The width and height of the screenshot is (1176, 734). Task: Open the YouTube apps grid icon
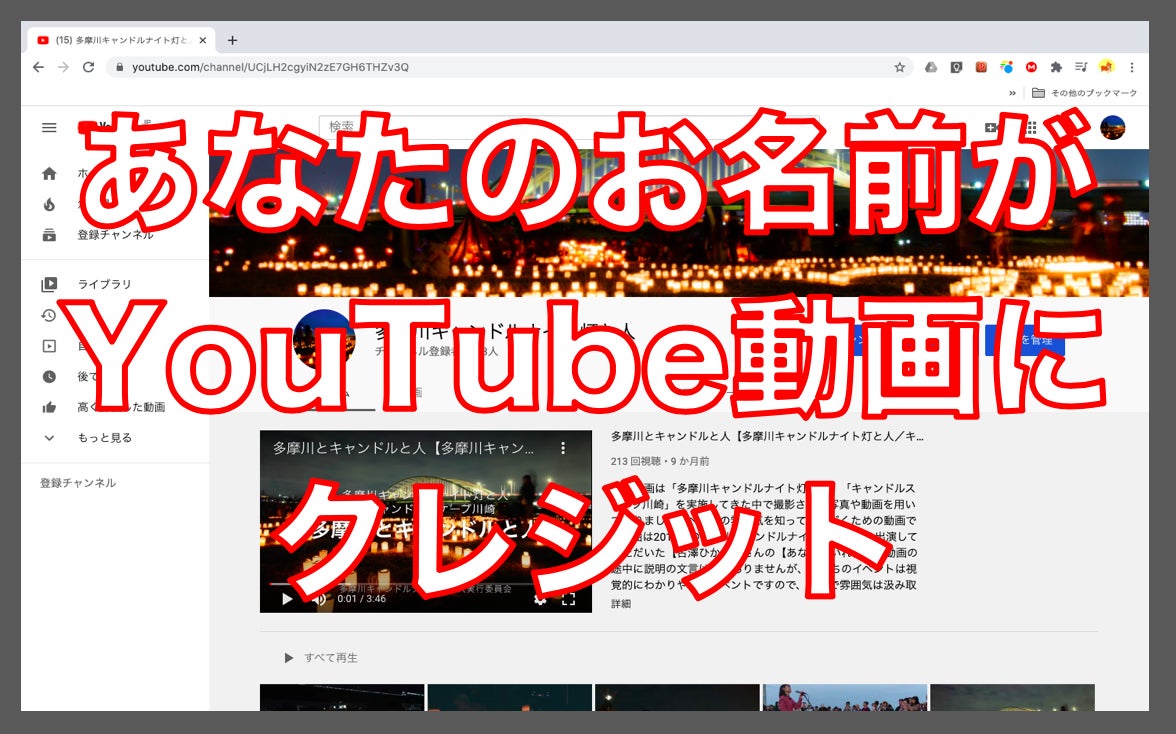click(x=1031, y=128)
